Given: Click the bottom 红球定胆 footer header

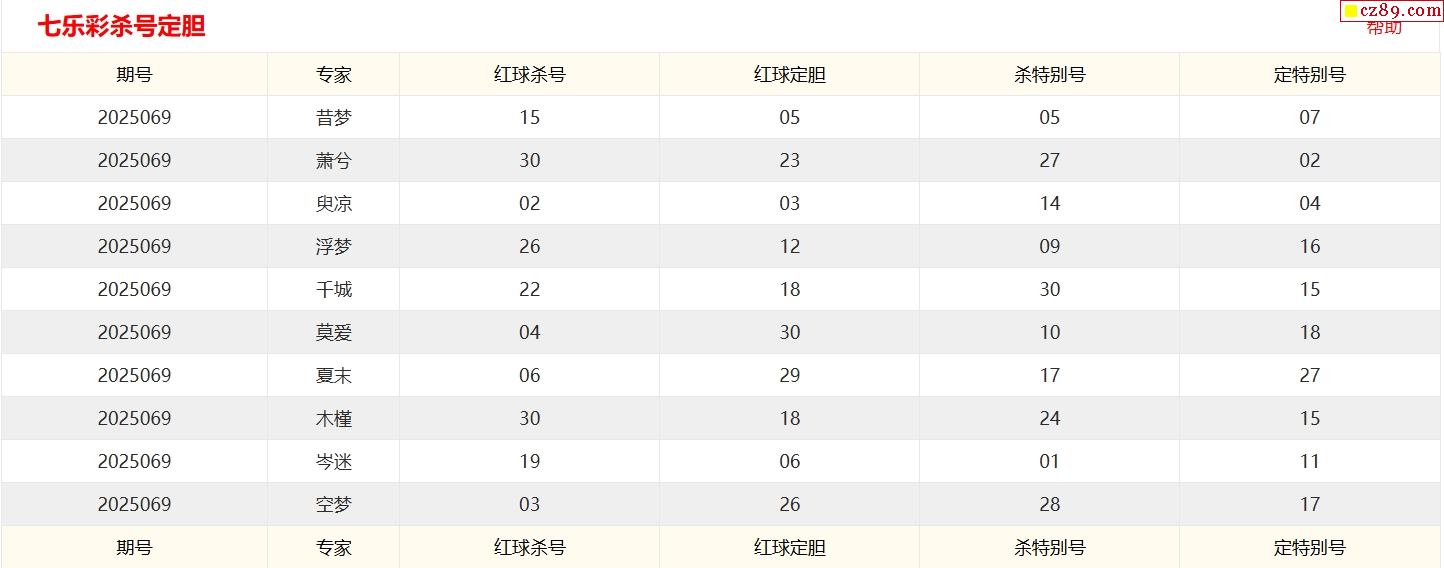Looking at the screenshot, I should click(x=790, y=547).
